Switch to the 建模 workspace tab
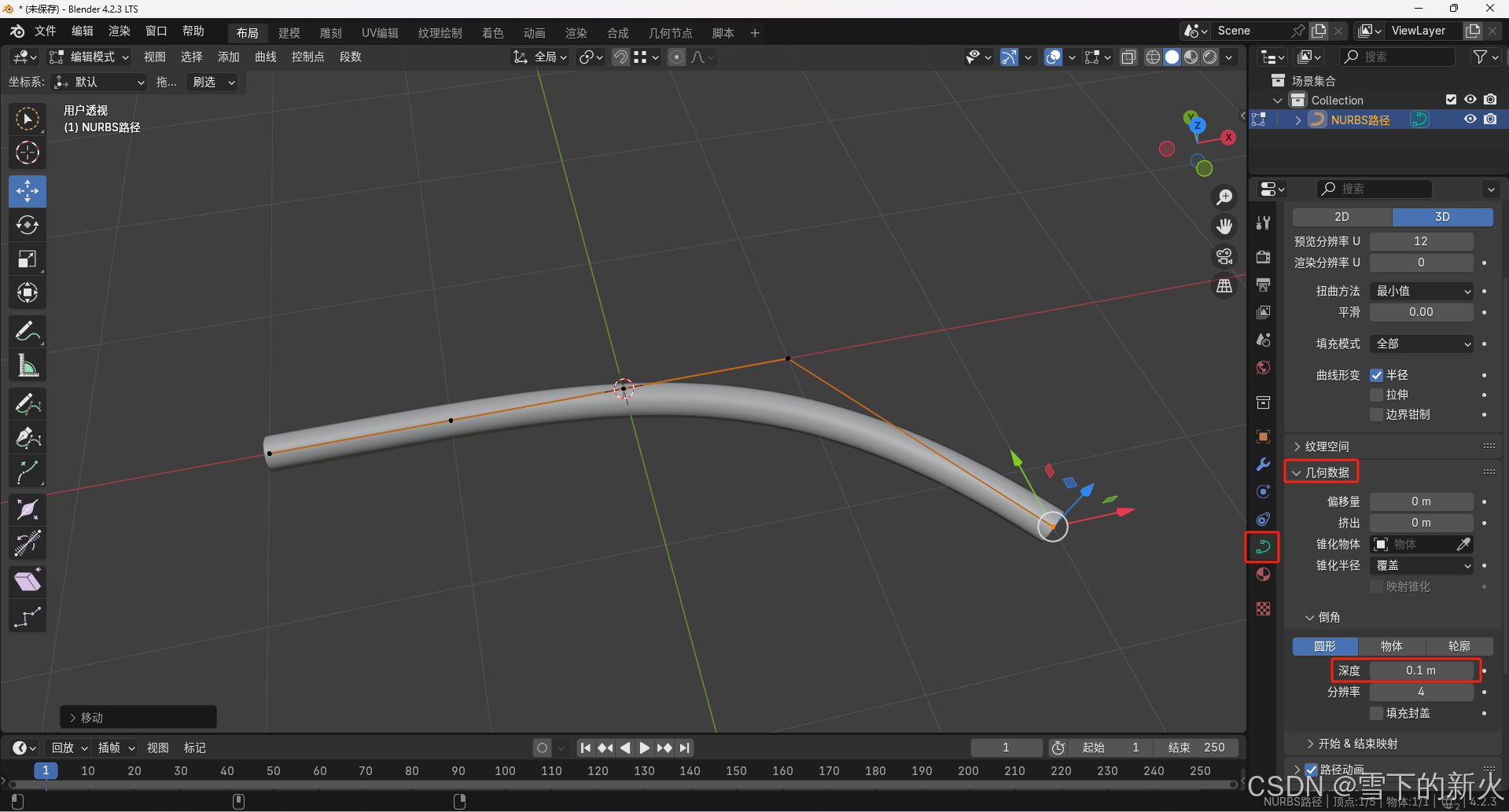 click(289, 33)
